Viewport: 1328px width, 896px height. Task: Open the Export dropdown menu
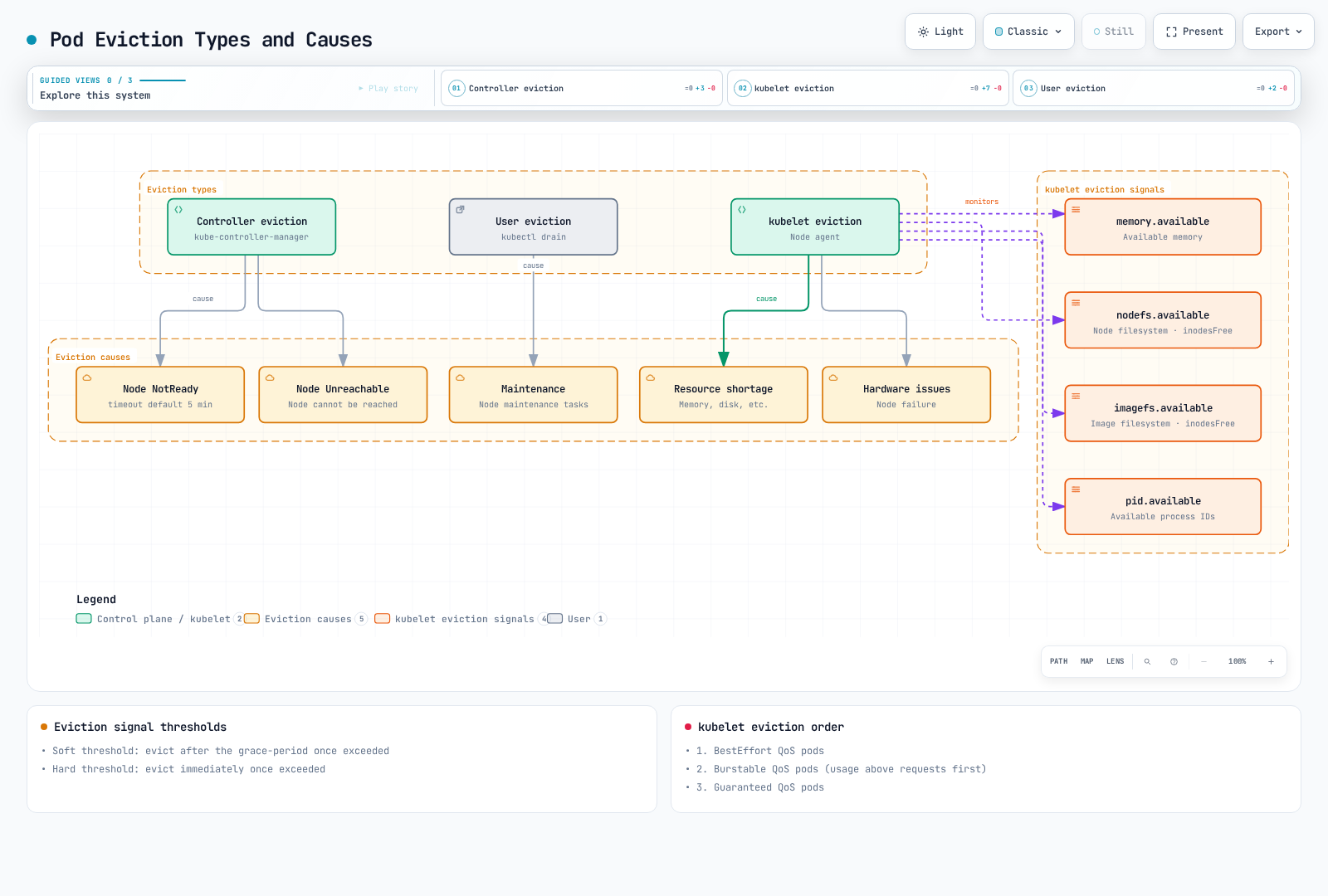pos(1278,32)
